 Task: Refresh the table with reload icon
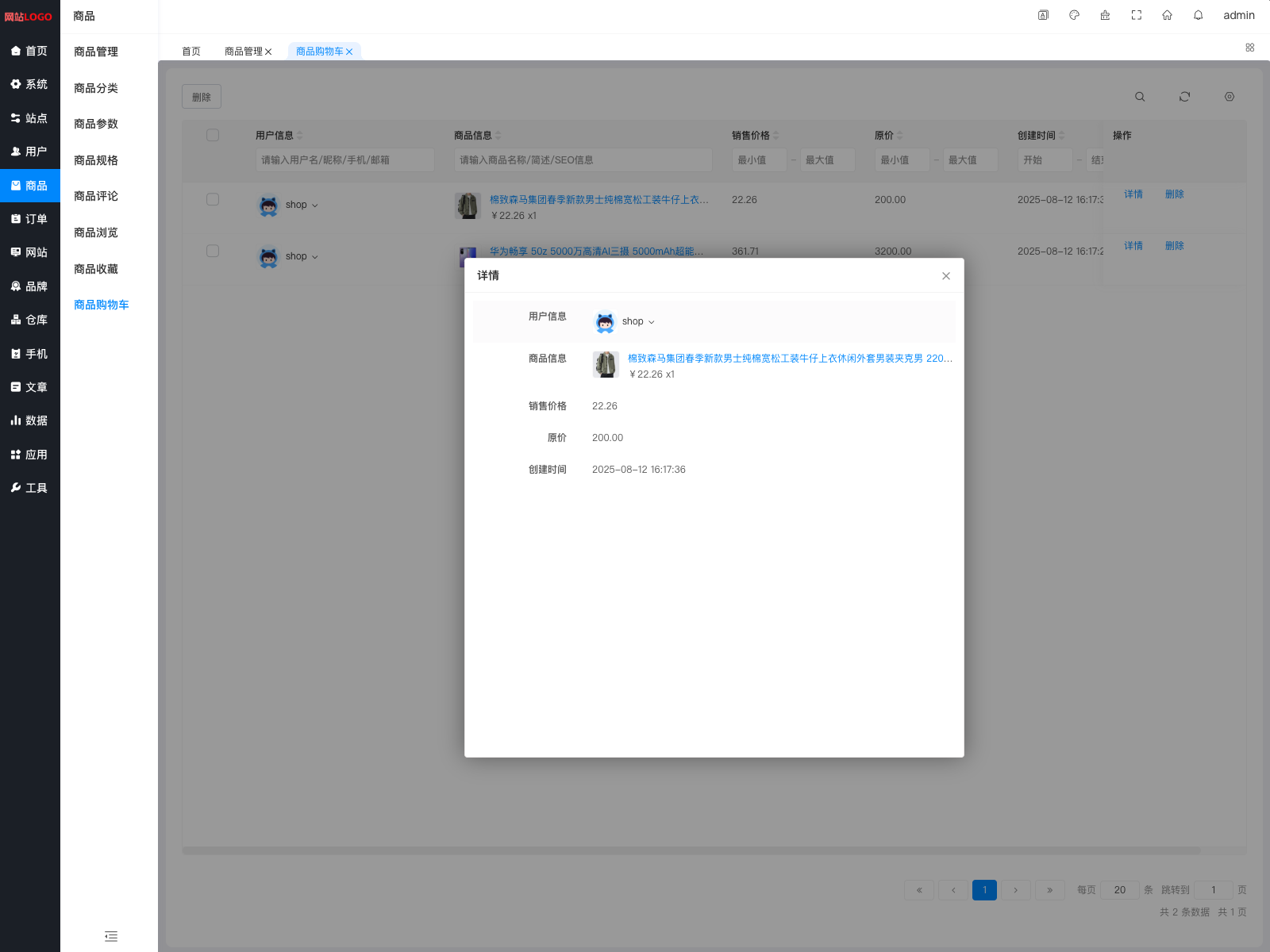[x=1184, y=97]
